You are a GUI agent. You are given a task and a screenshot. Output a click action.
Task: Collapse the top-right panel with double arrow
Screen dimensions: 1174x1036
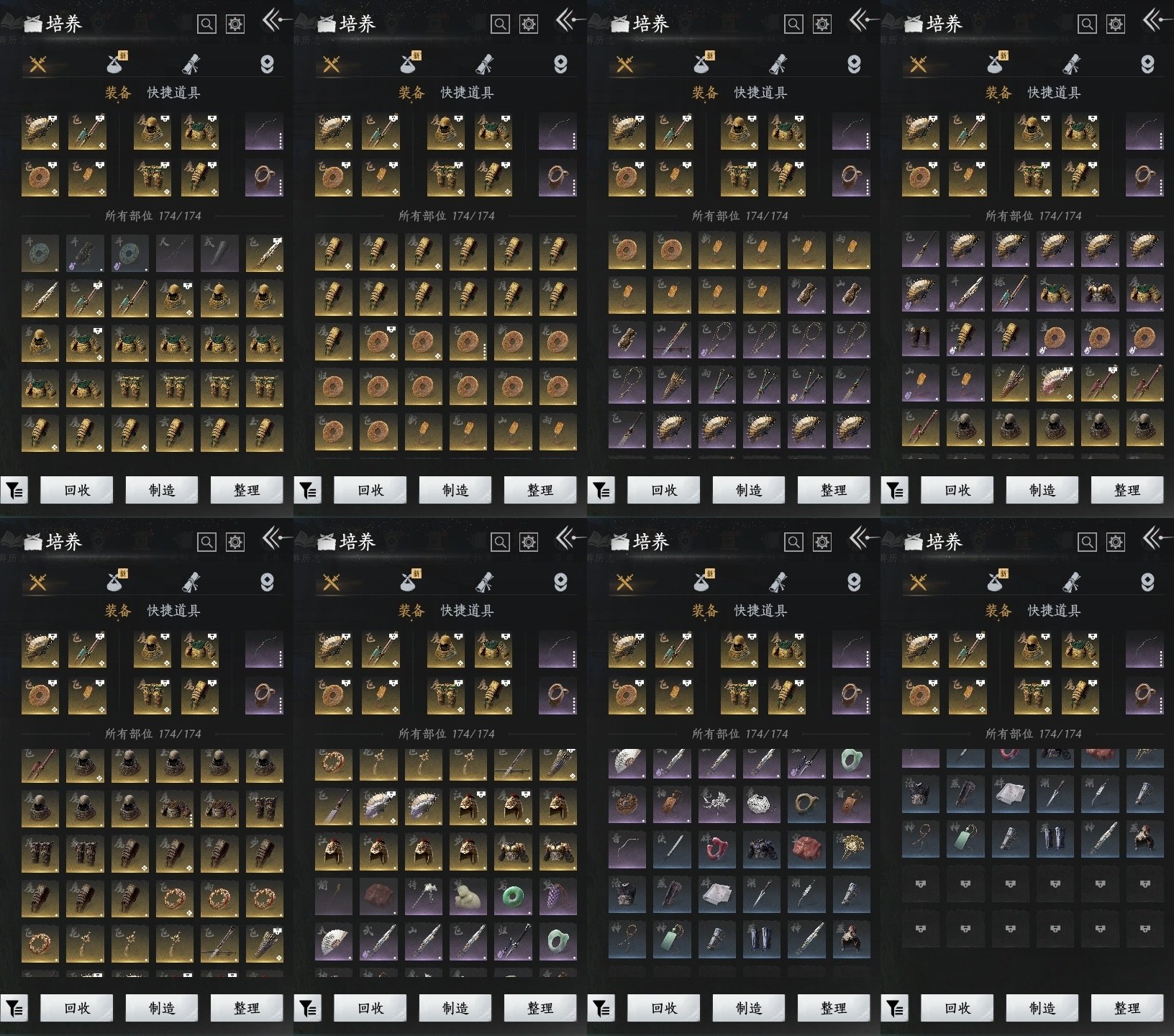[x=1157, y=20]
